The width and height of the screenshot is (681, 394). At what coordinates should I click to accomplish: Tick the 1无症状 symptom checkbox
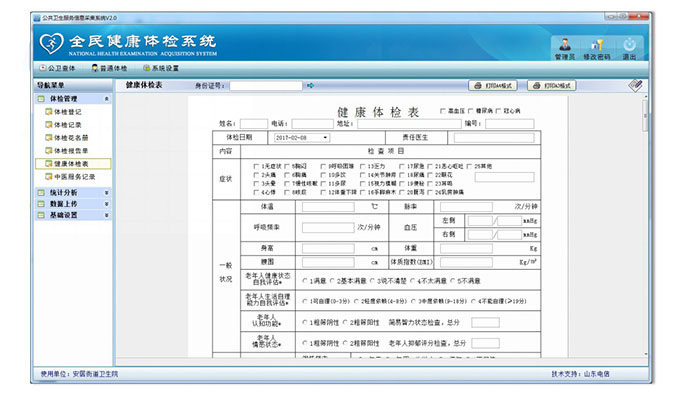[256, 166]
